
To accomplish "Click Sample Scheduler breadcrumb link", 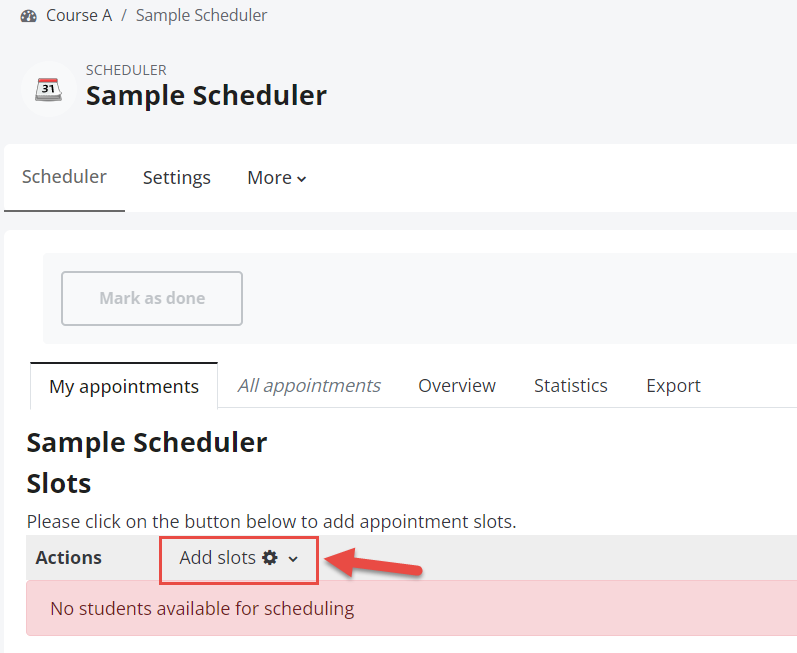I will pos(201,15).
